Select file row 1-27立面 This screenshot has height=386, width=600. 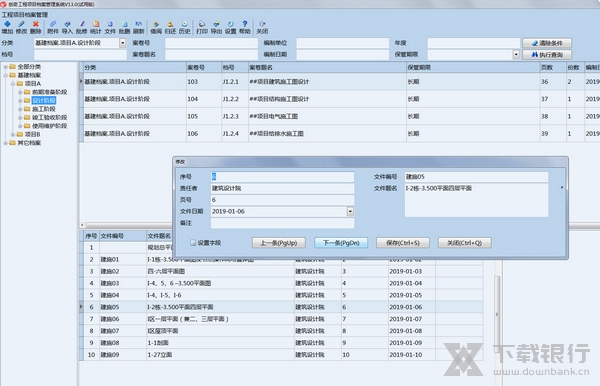[281, 355]
